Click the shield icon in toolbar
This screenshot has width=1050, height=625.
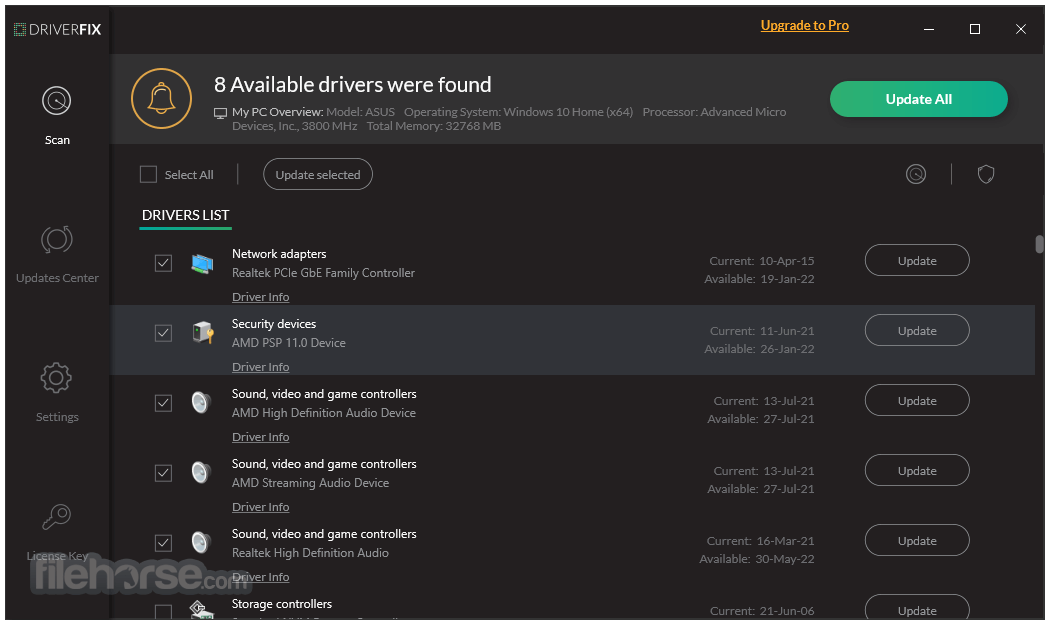[x=986, y=174]
